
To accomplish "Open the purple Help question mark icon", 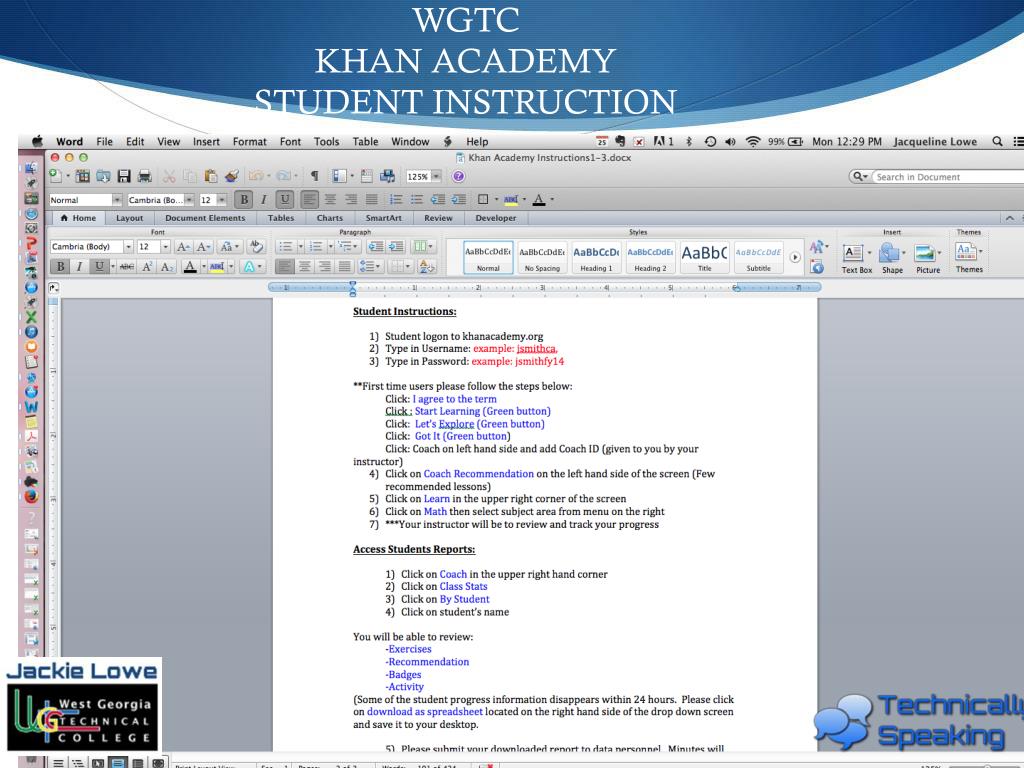I will pyautogui.click(x=458, y=176).
